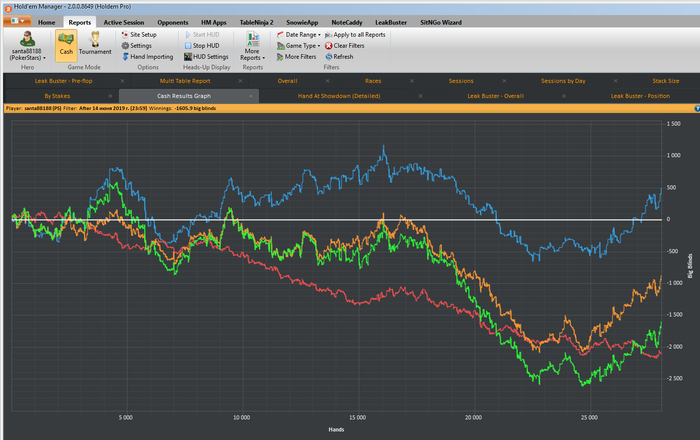Open the NoteCaddy tab
700x440 pixels.
[347, 22]
